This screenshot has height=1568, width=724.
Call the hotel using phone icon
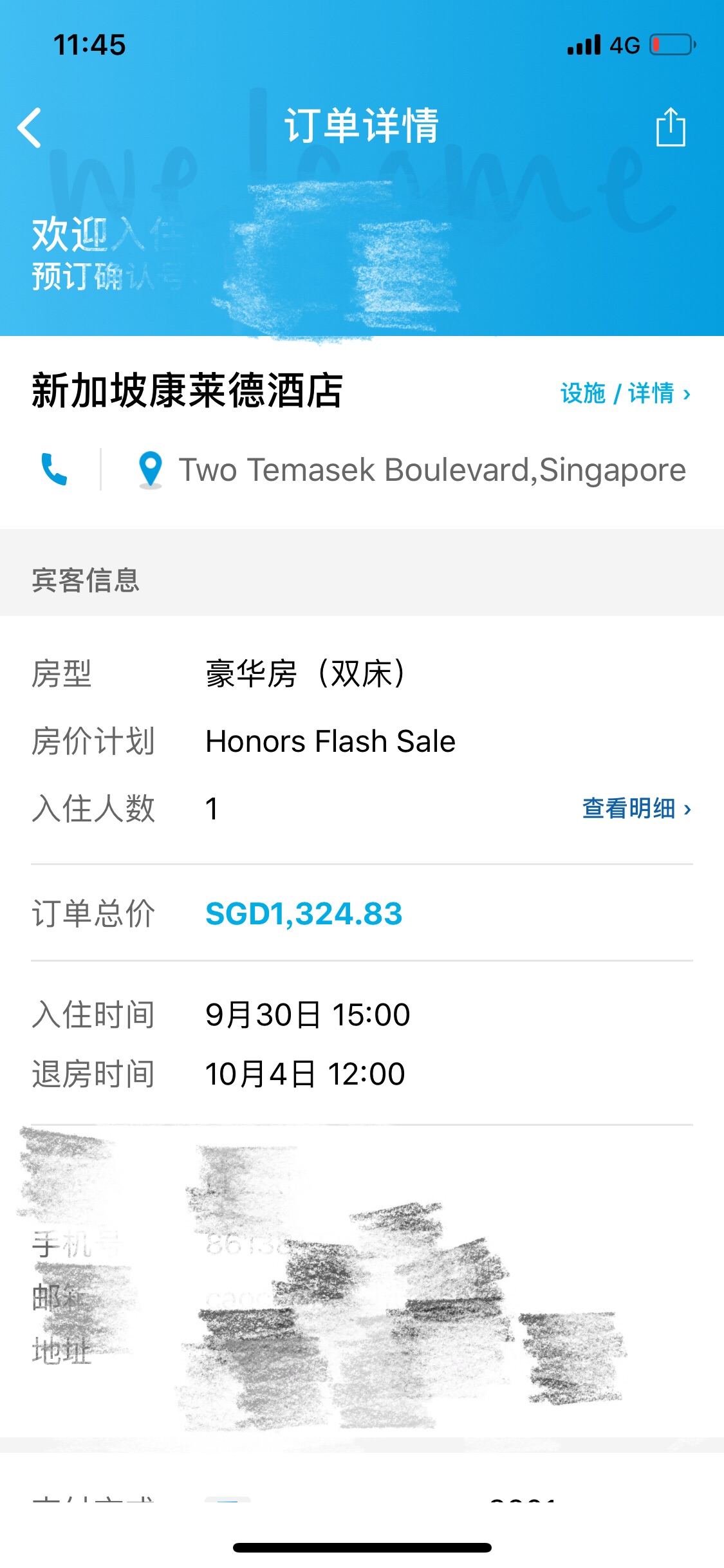[x=54, y=469]
